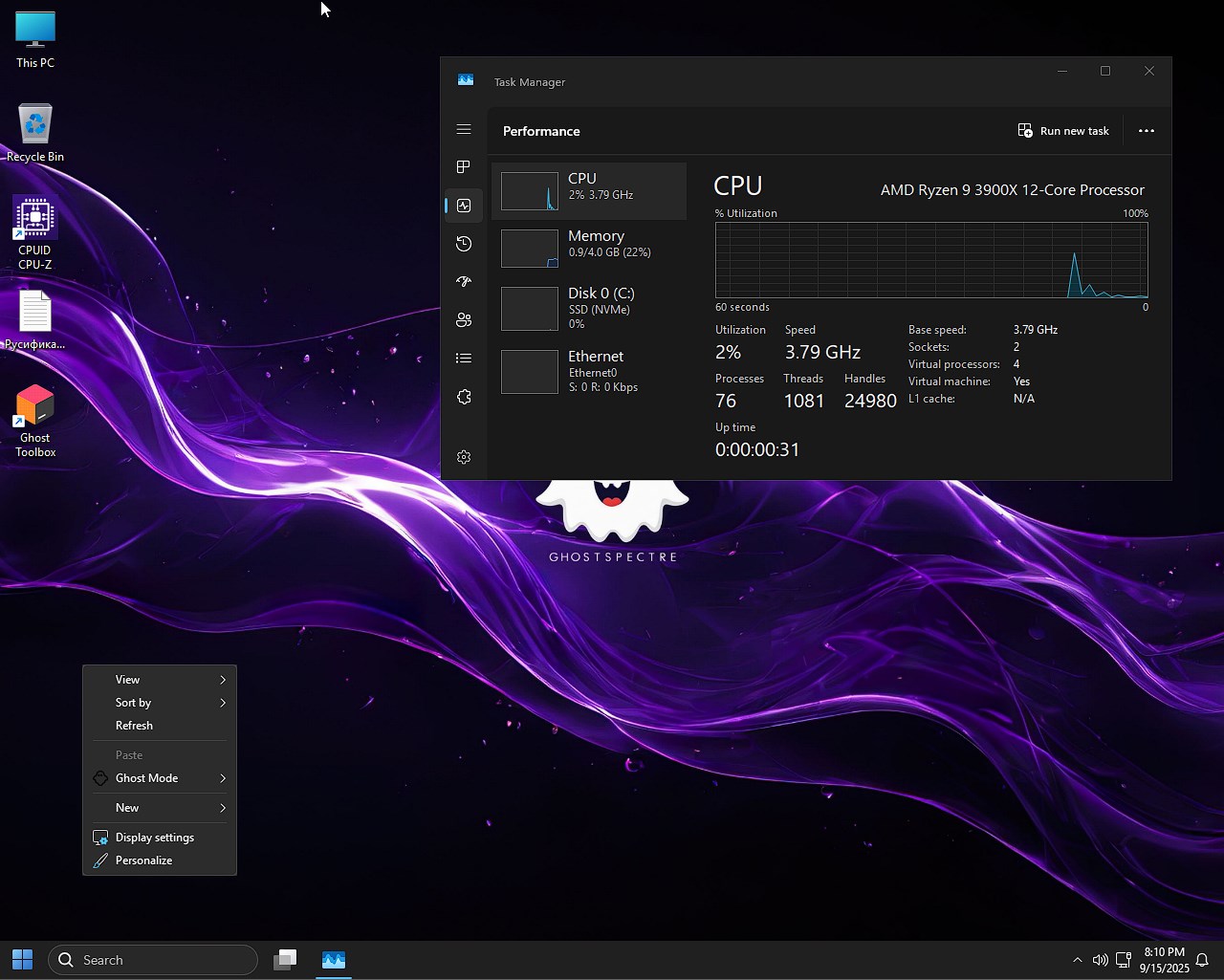Choose Display settings from the context menu
The height and width of the screenshot is (980, 1224).
(153, 837)
